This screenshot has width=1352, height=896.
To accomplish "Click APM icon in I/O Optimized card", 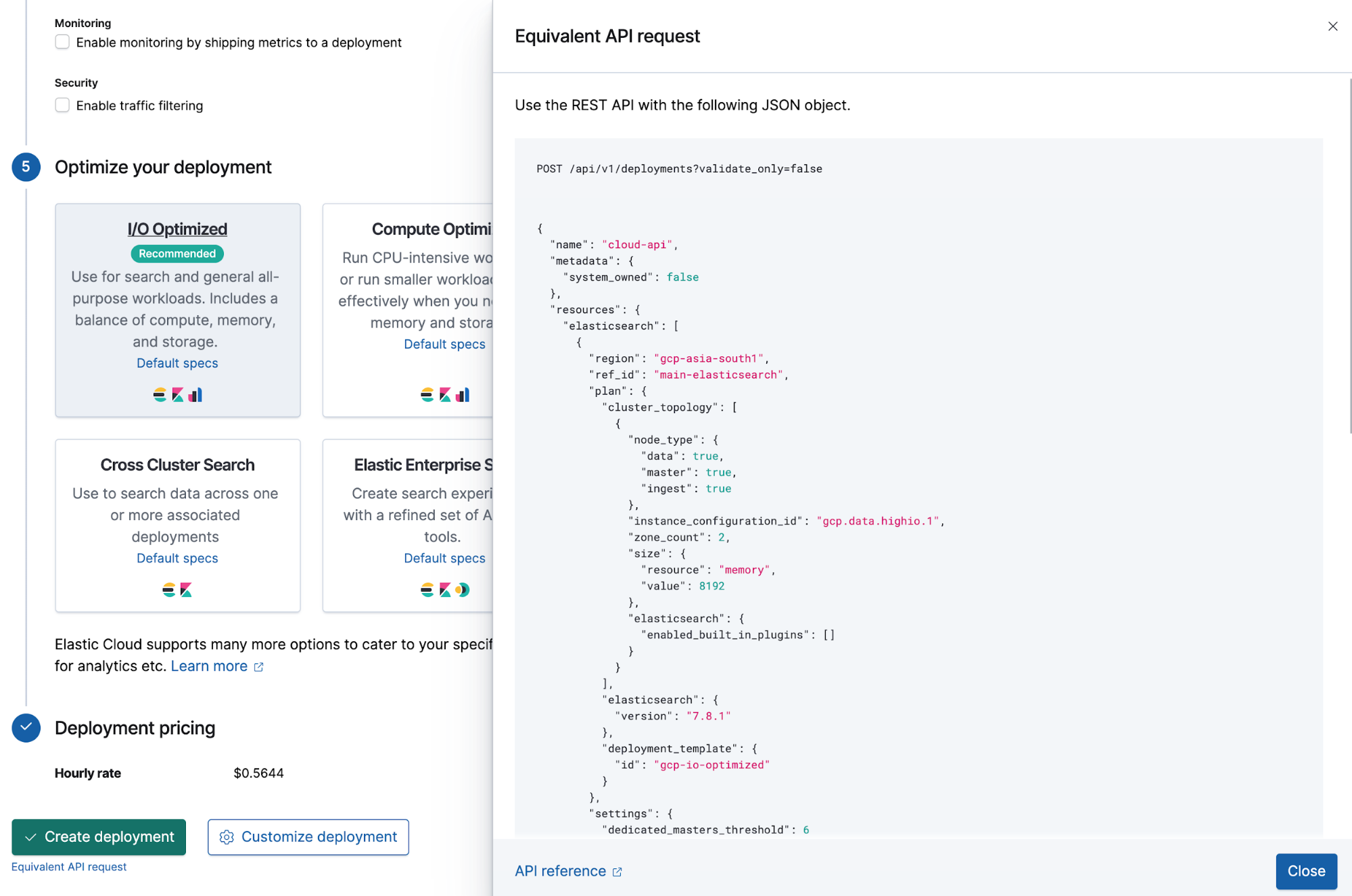I will (x=195, y=395).
